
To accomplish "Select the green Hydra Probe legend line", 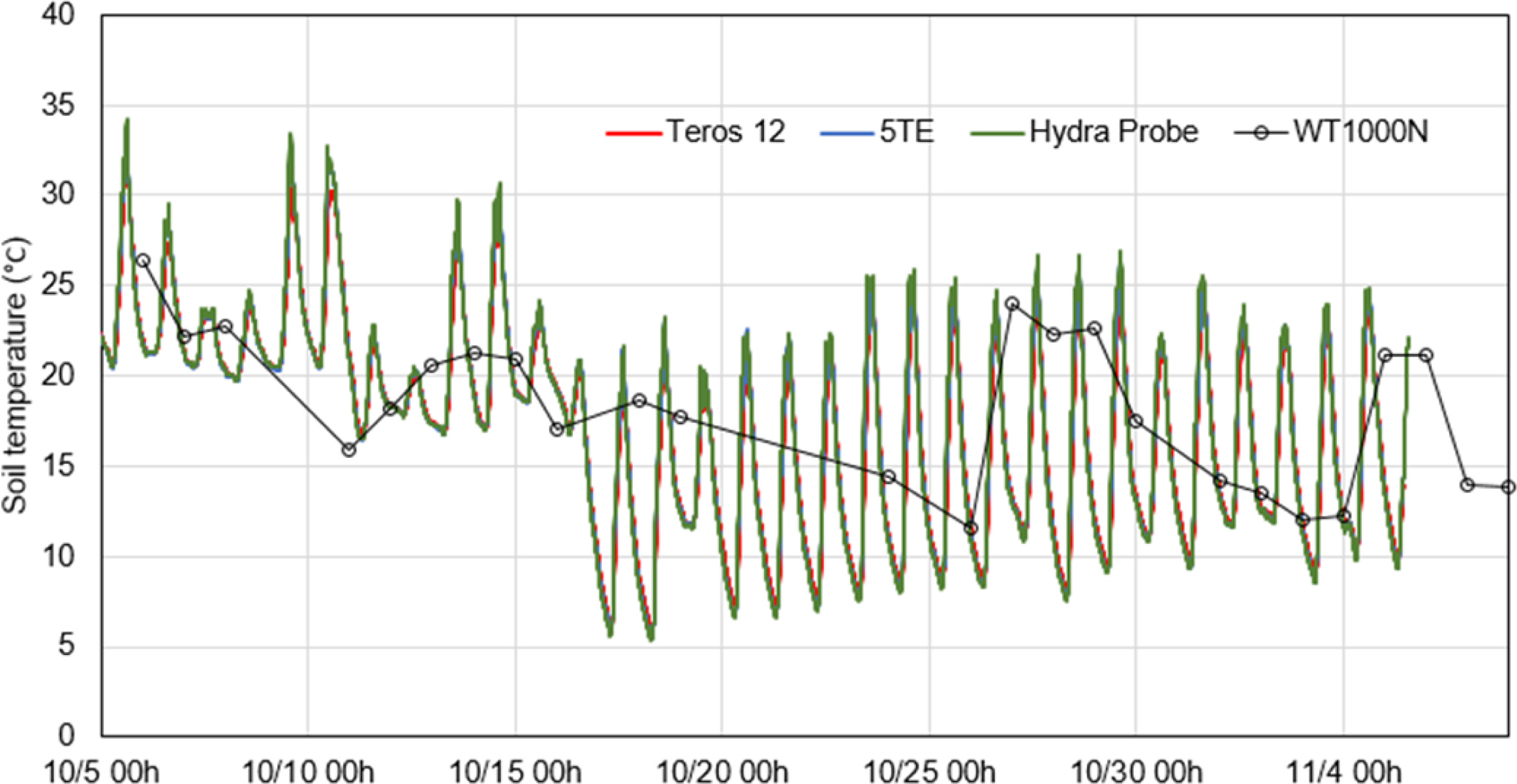I will coord(997,133).
